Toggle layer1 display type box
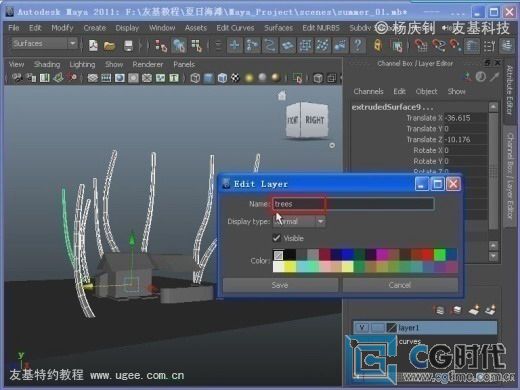 click(377, 328)
